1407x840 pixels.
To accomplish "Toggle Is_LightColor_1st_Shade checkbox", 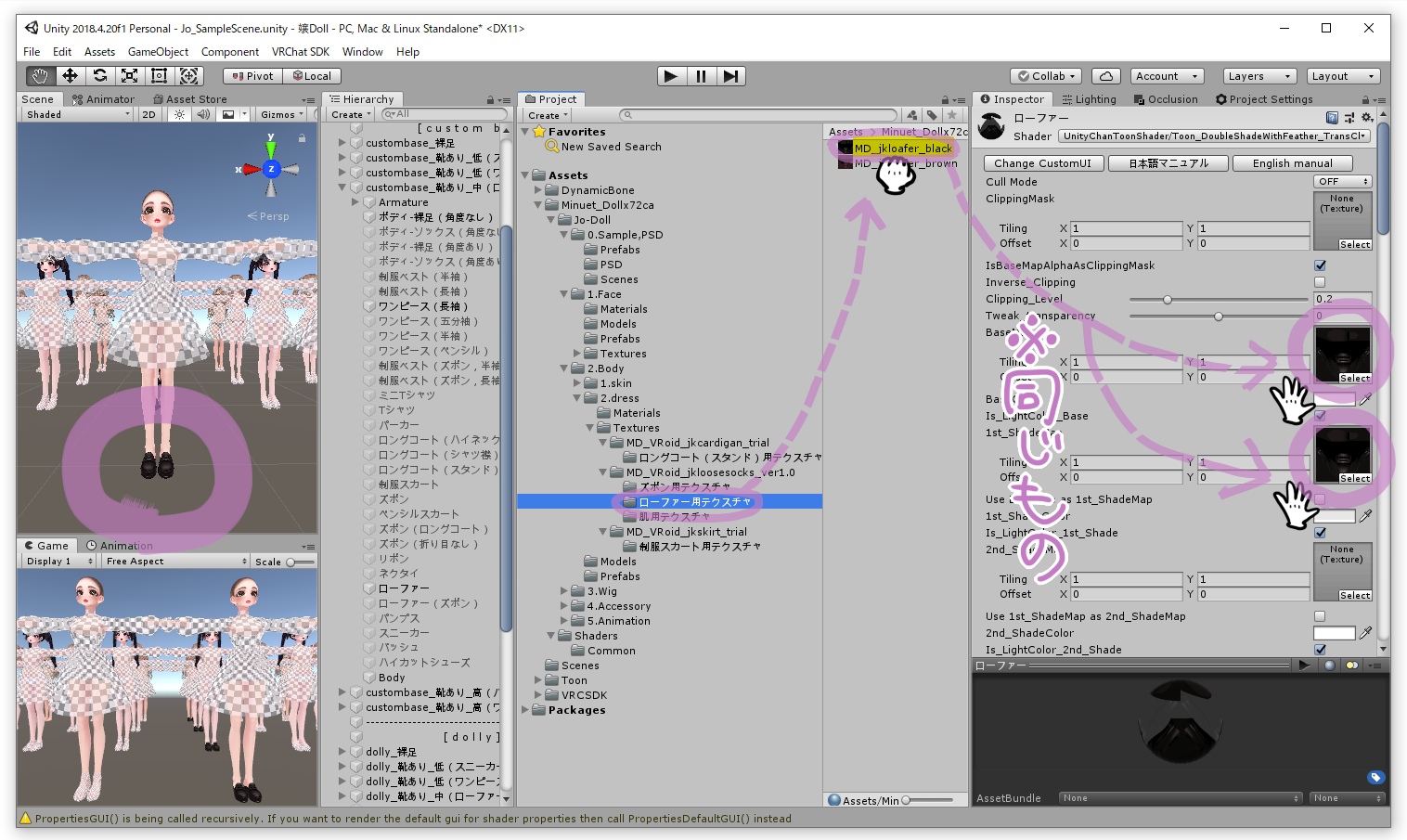I will 1320,533.
